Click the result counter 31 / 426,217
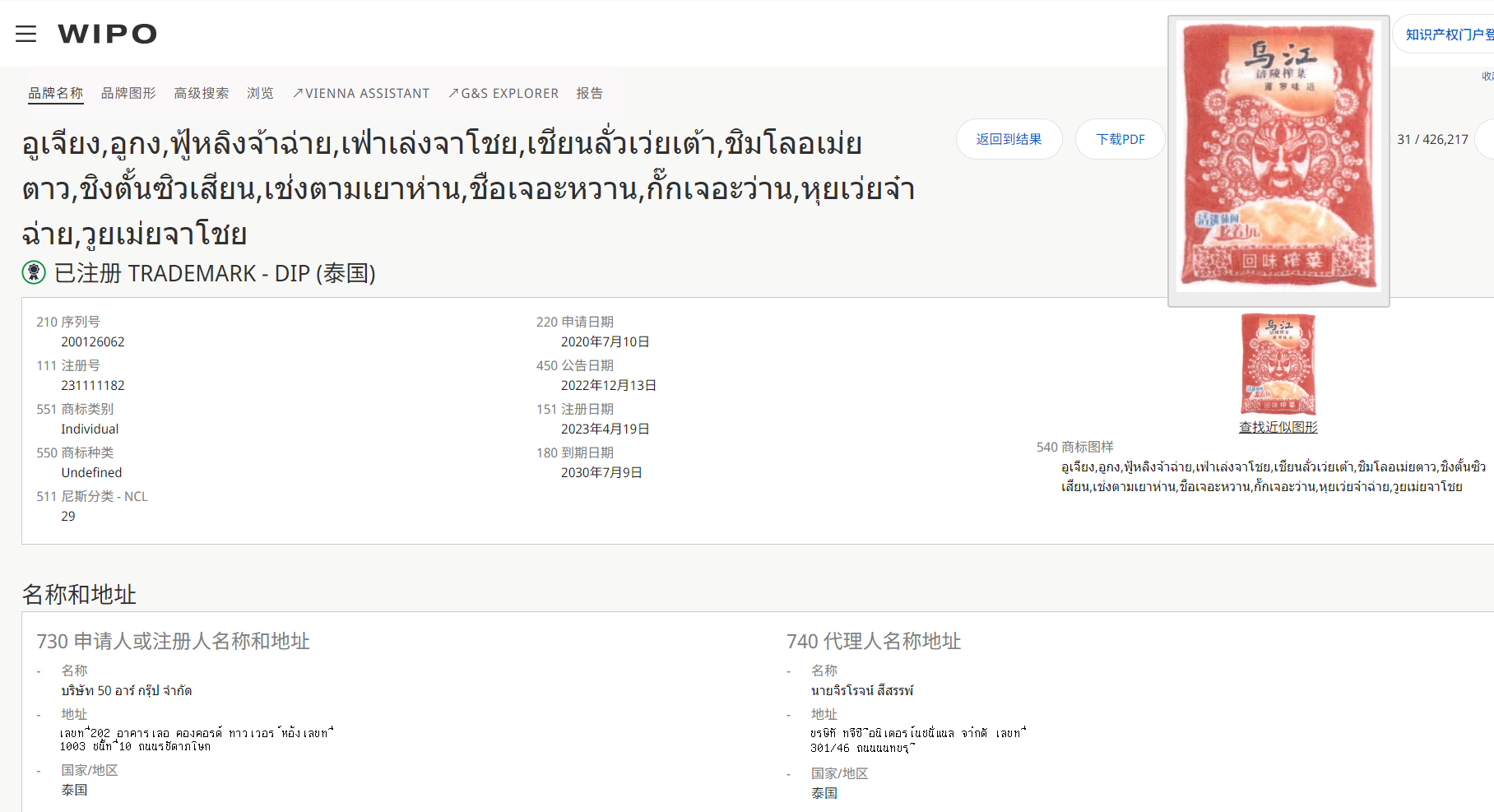1494x812 pixels. coord(1432,139)
